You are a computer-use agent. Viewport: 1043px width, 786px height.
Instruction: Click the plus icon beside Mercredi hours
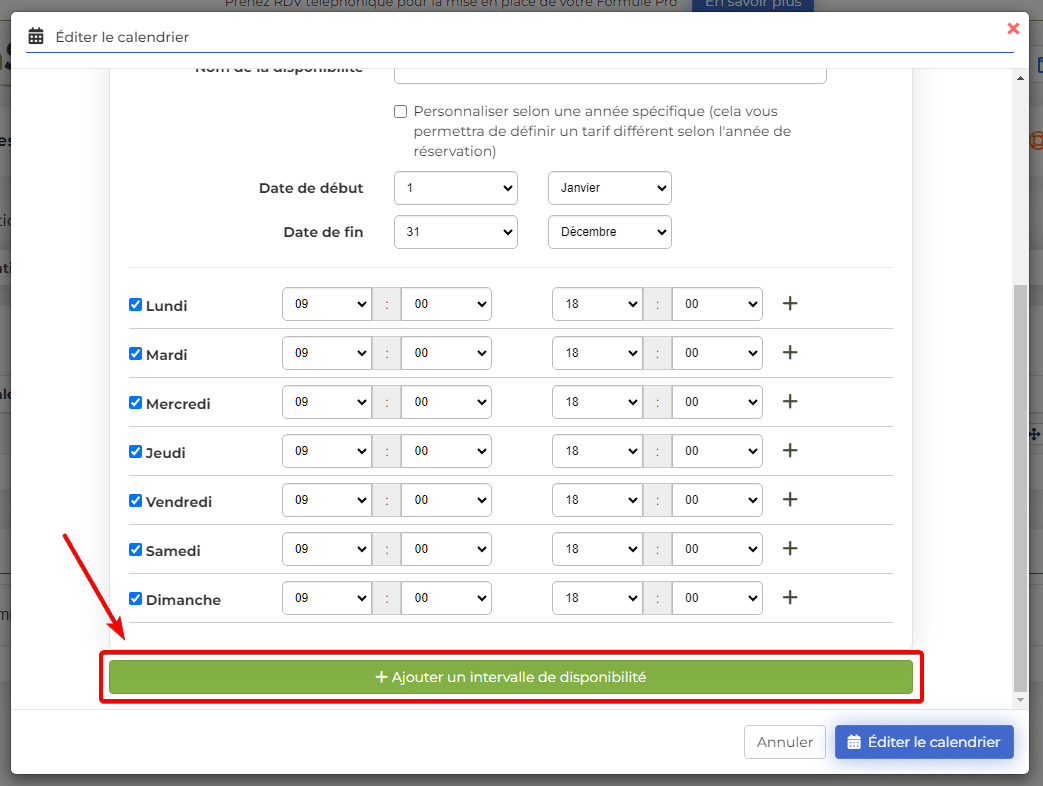click(789, 401)
